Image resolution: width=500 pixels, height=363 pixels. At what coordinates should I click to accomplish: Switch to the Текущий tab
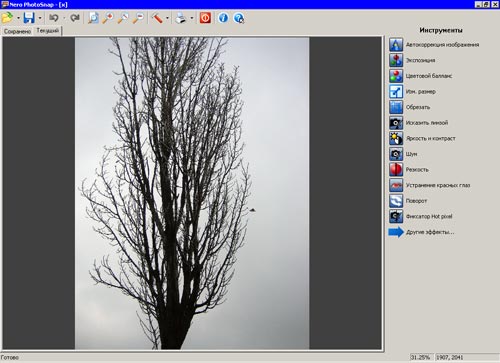point(48,31)
